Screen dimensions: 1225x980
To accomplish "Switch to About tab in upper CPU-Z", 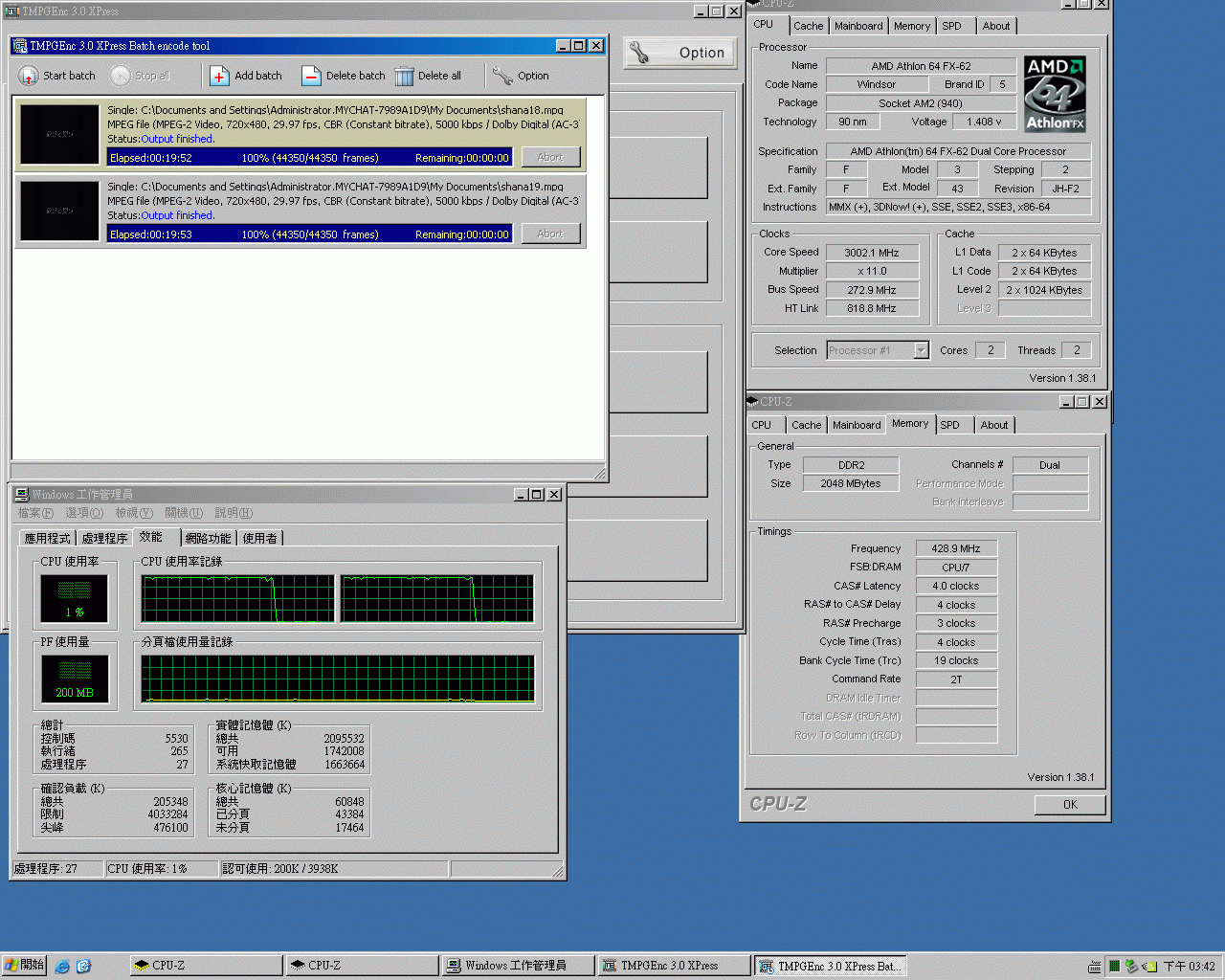I will tap(996, 26).
